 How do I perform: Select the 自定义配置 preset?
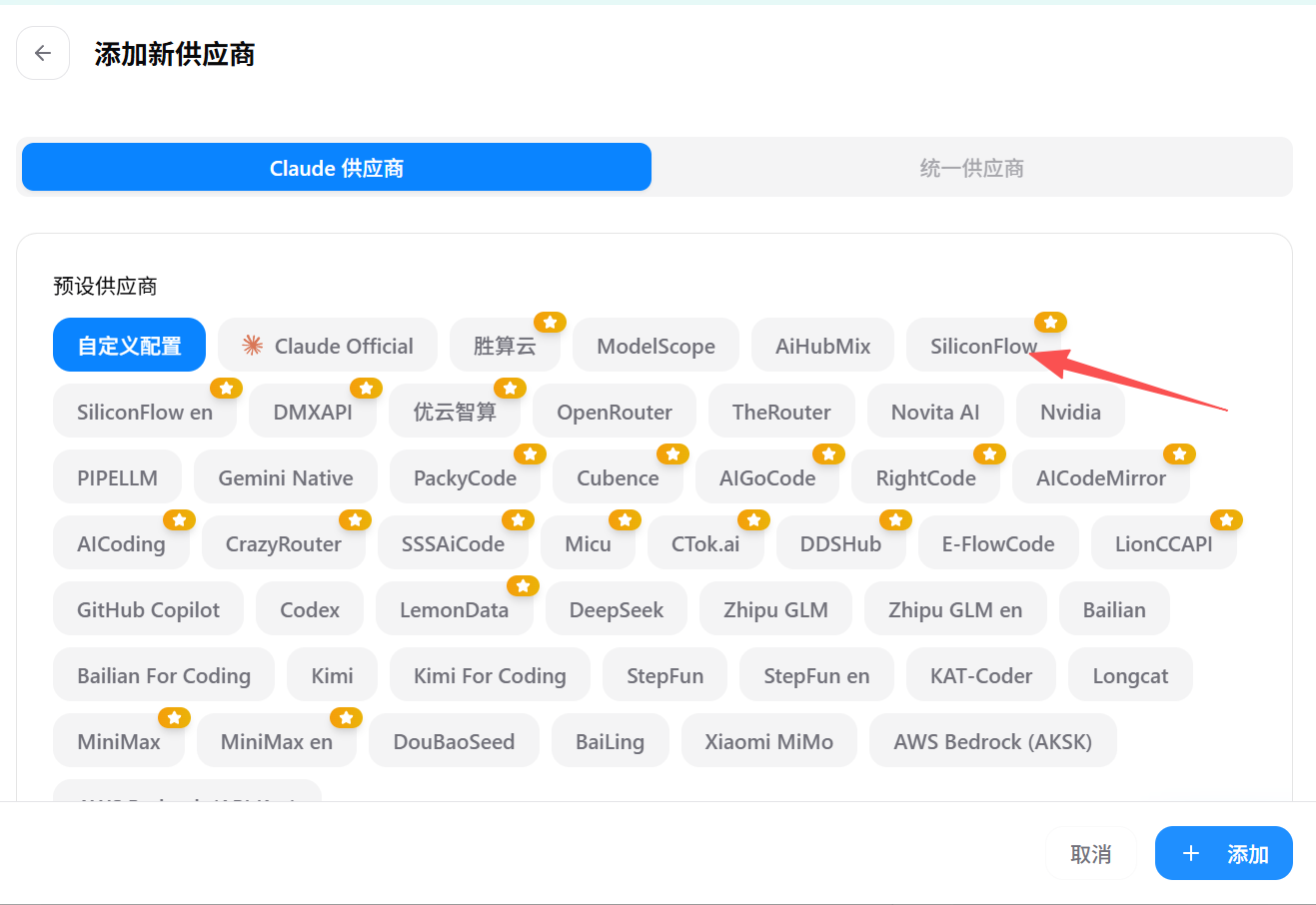(x=129, y=346)
